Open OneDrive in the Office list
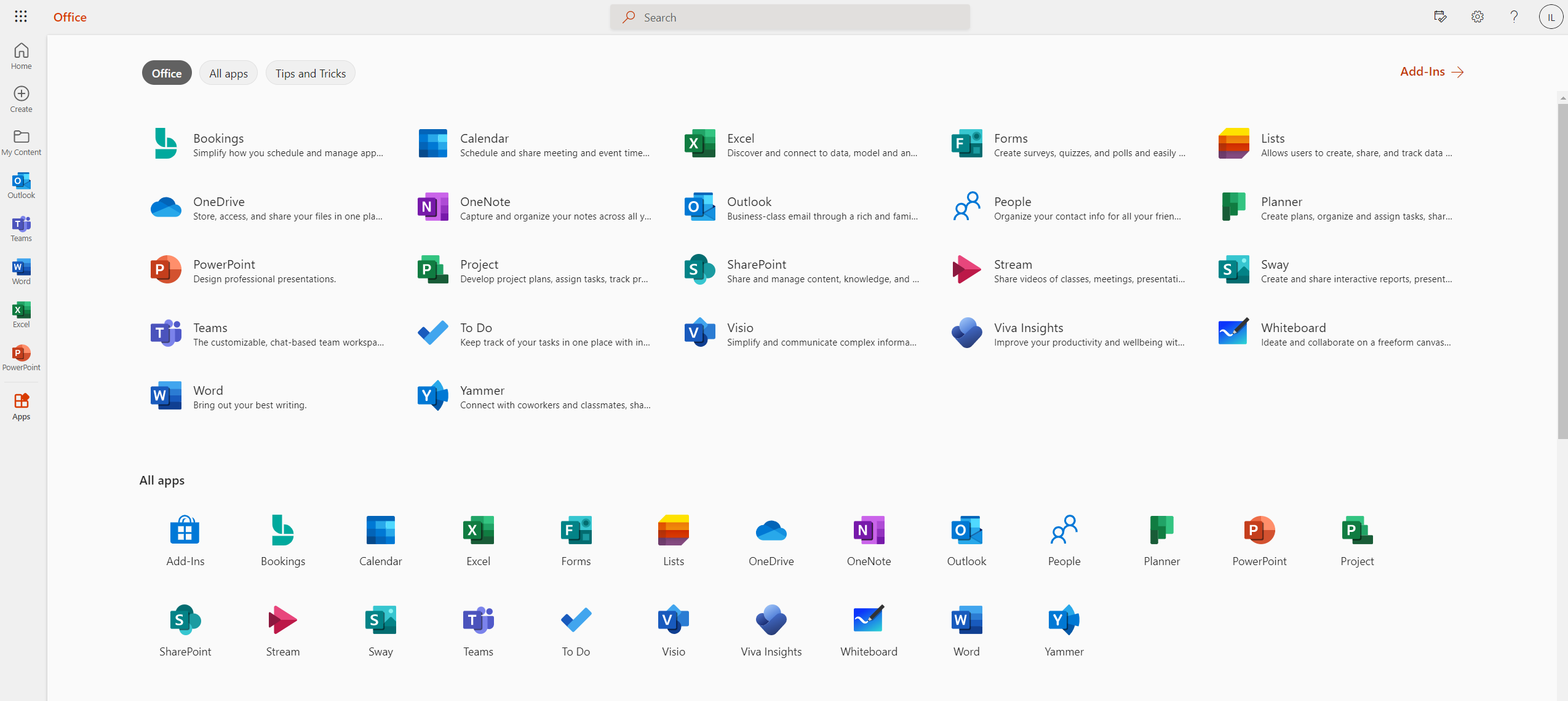The image size is (1568, 701). [268, 208]
